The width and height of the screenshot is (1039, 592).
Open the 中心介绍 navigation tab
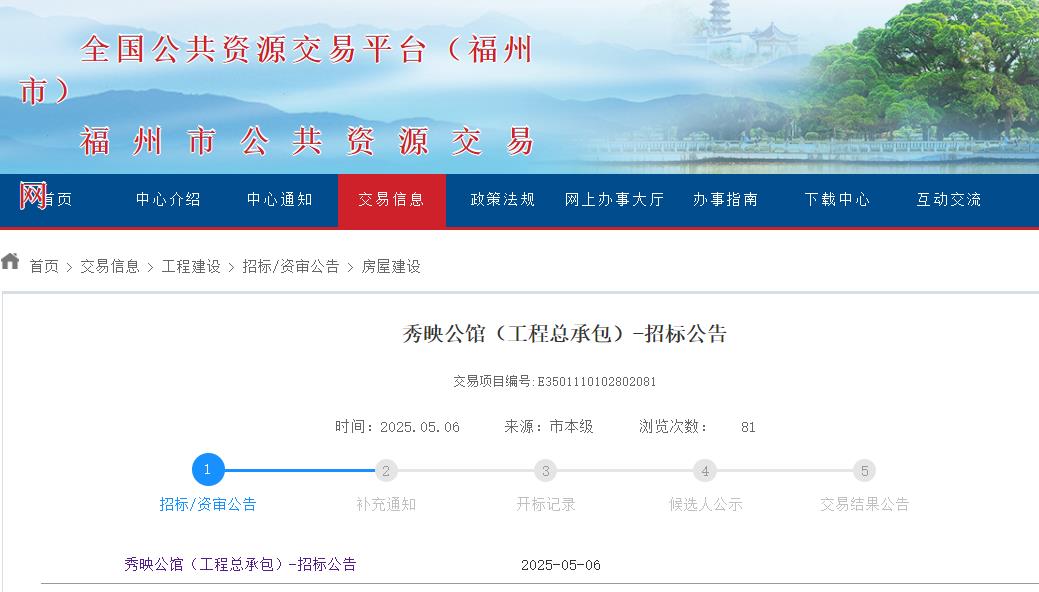(x=168, y=200)
